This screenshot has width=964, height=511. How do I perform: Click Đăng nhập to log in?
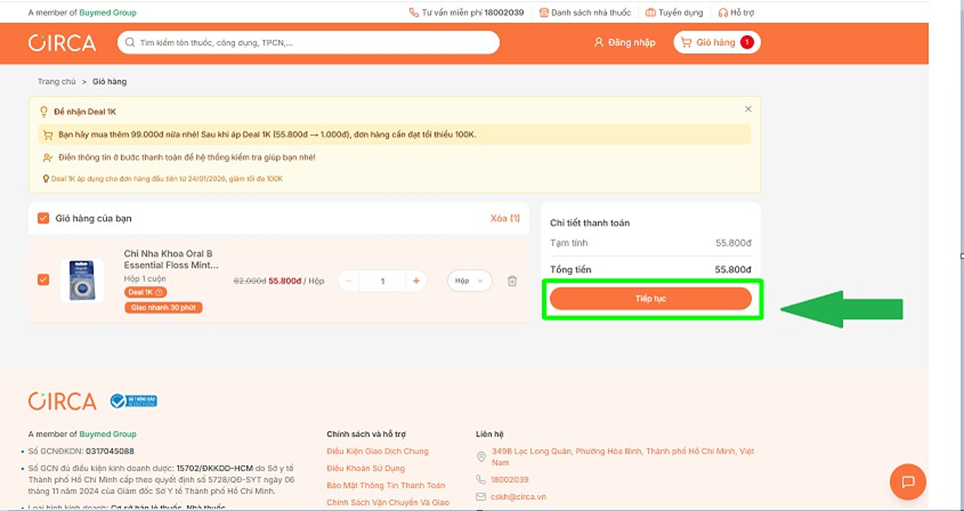tap(624, 43)
